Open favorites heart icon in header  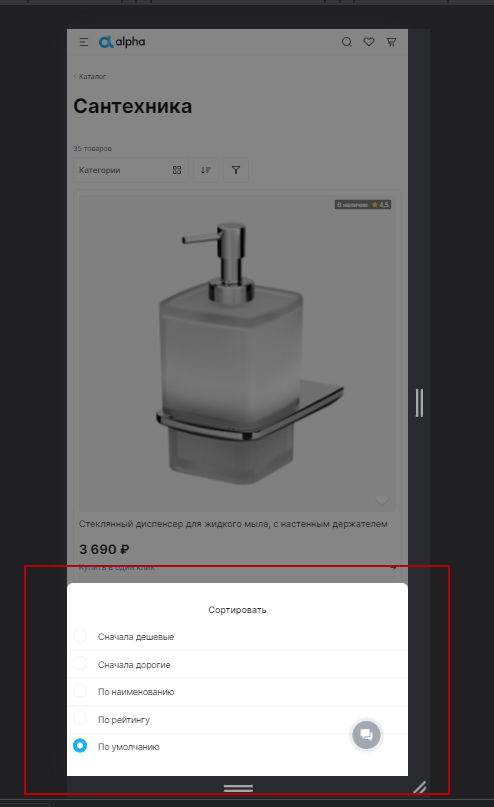(x=369, y=42)
